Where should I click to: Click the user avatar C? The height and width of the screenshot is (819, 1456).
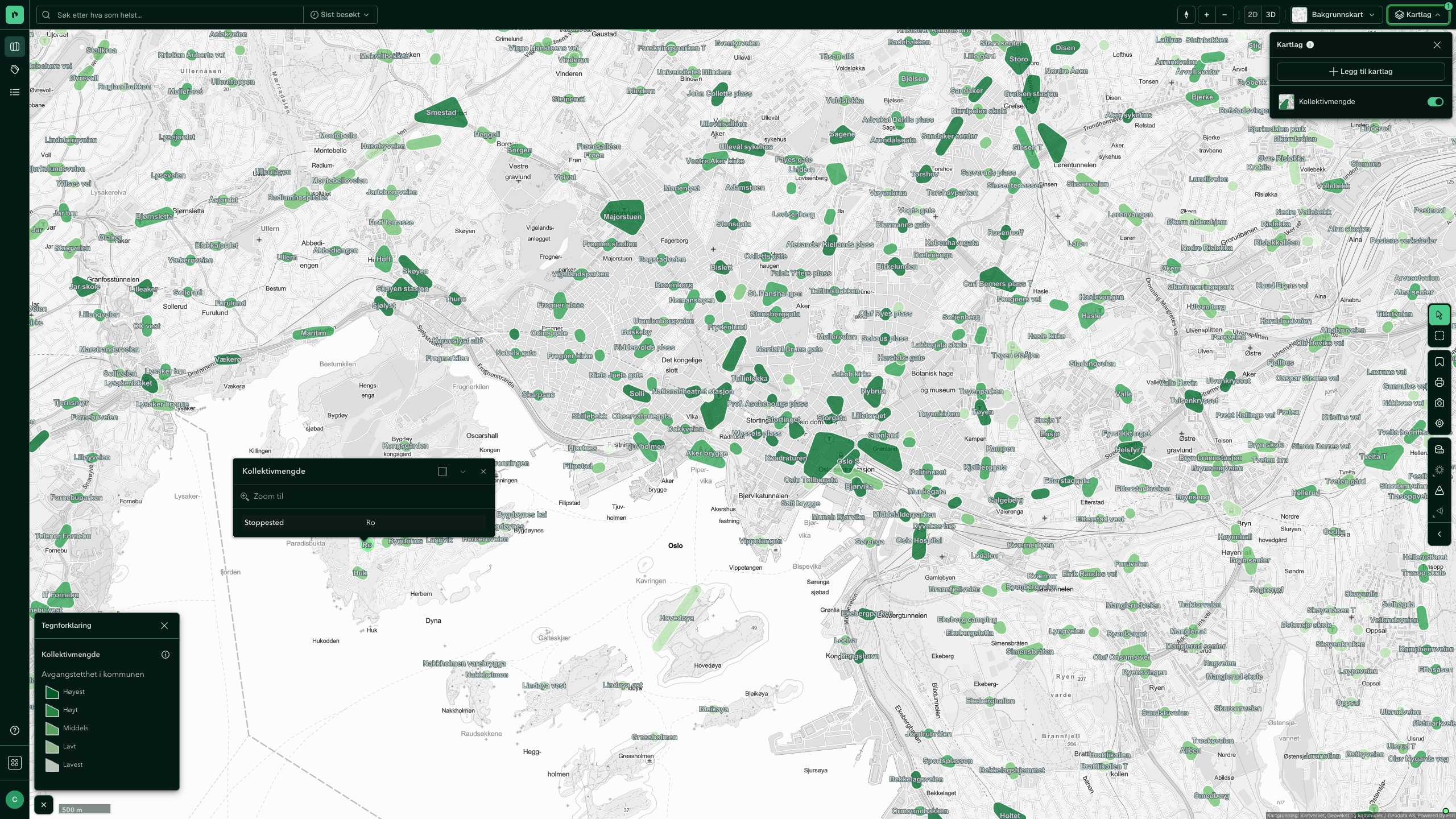pyautogui.click(x=15, y=799)
